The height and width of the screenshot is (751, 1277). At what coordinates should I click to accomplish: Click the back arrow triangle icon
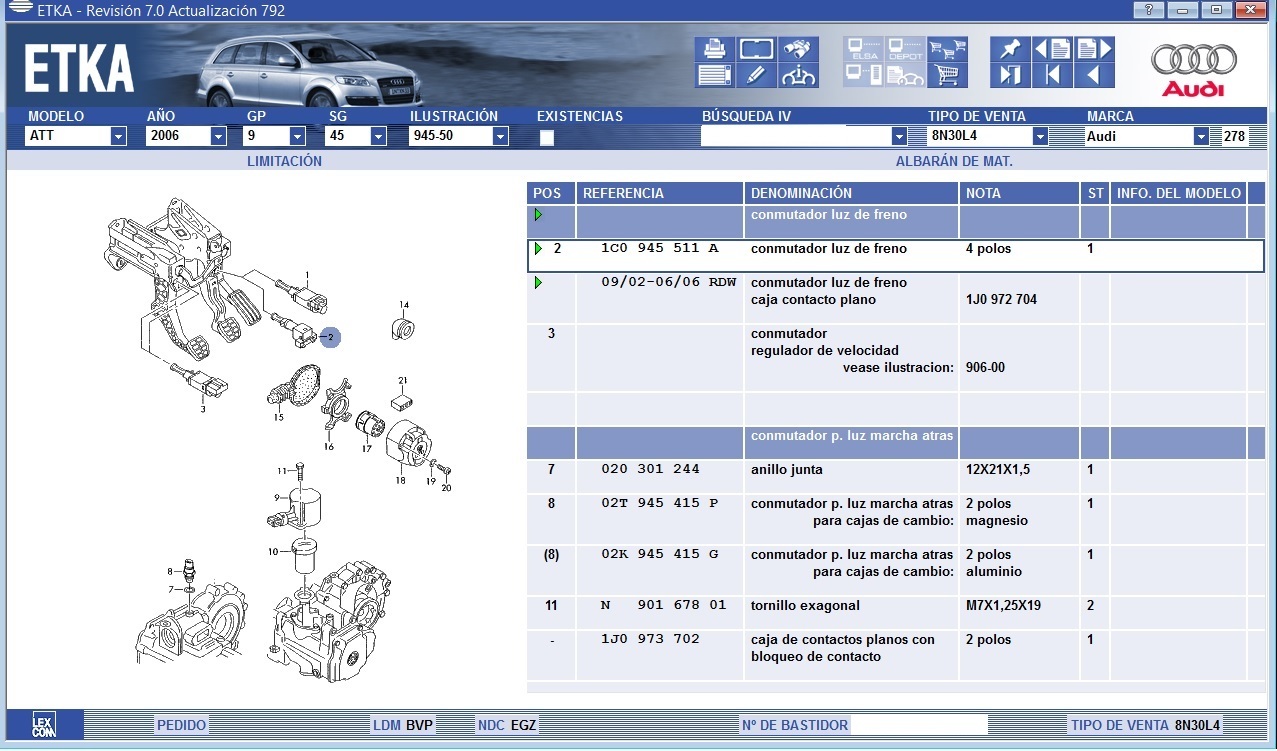click(1094, 75)
